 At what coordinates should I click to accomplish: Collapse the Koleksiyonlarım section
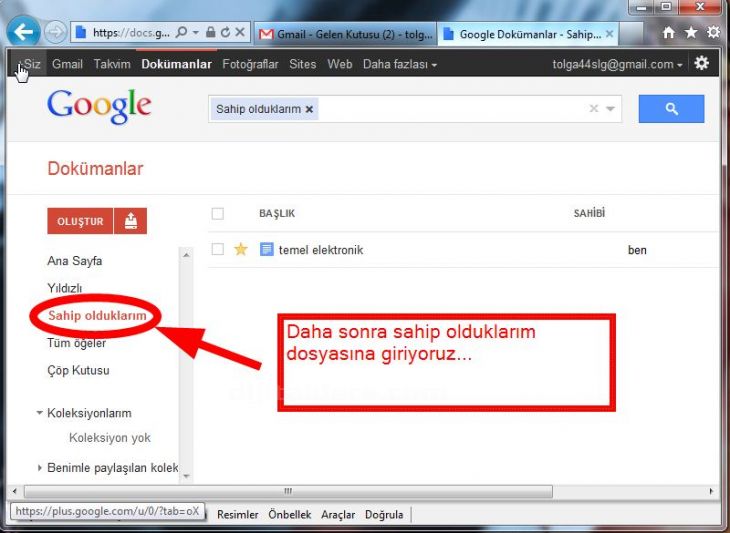click(x=40, y=412)
